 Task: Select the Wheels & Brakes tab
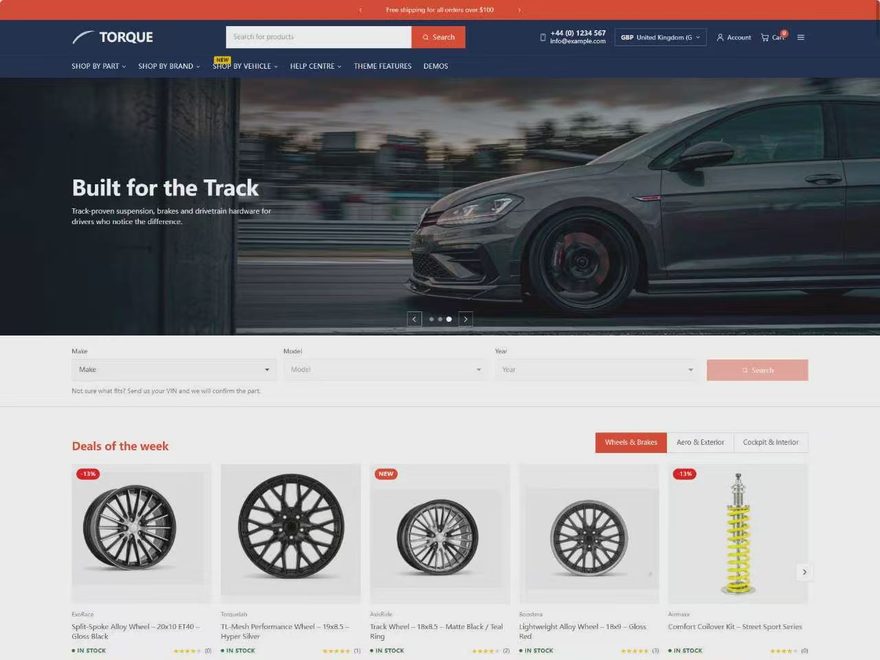point(631,442)
